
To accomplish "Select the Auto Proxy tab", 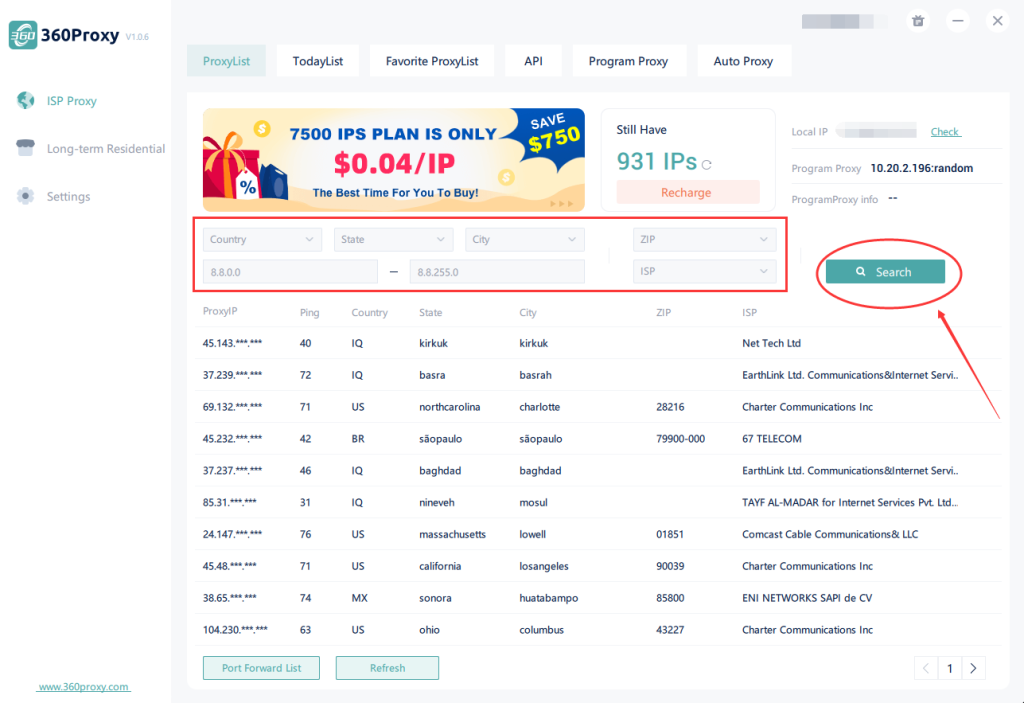I will point(743,61).
